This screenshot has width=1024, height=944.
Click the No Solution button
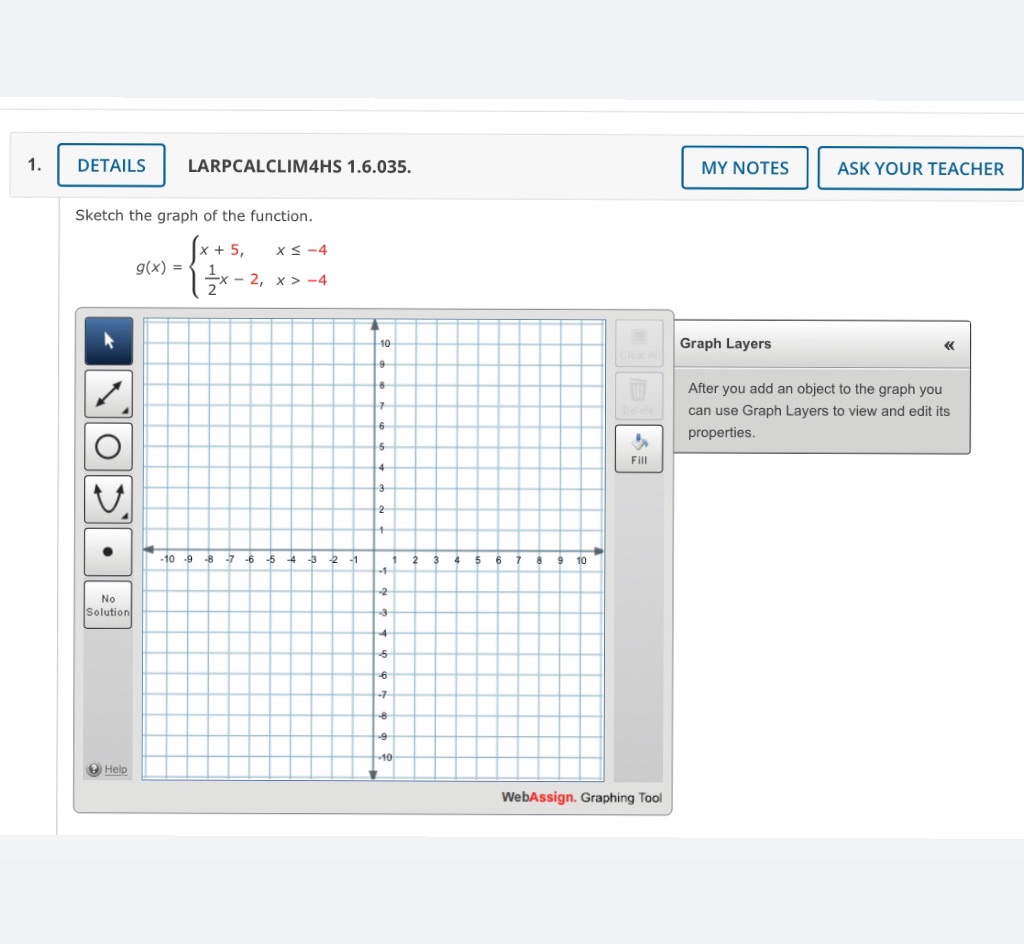(108, 605)
